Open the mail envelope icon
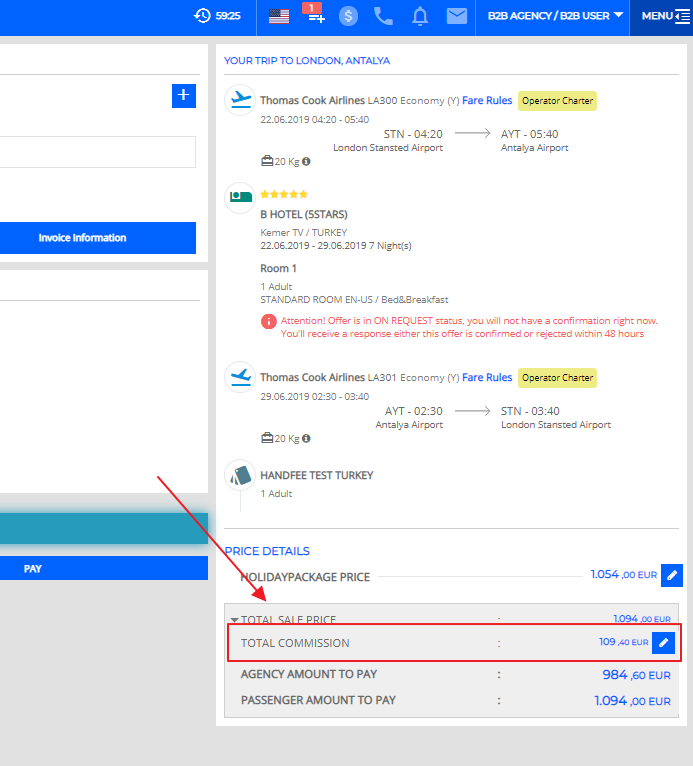693x766 pixels. click(x=457, y=16)
